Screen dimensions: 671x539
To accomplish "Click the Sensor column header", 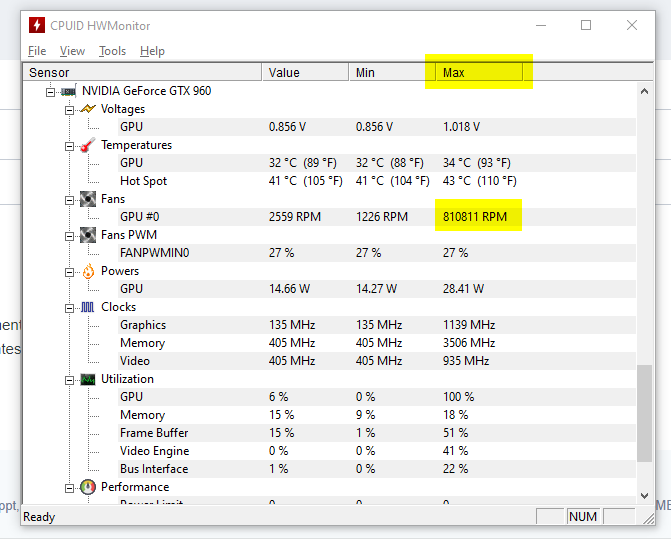I will click(x=142, y=72).
